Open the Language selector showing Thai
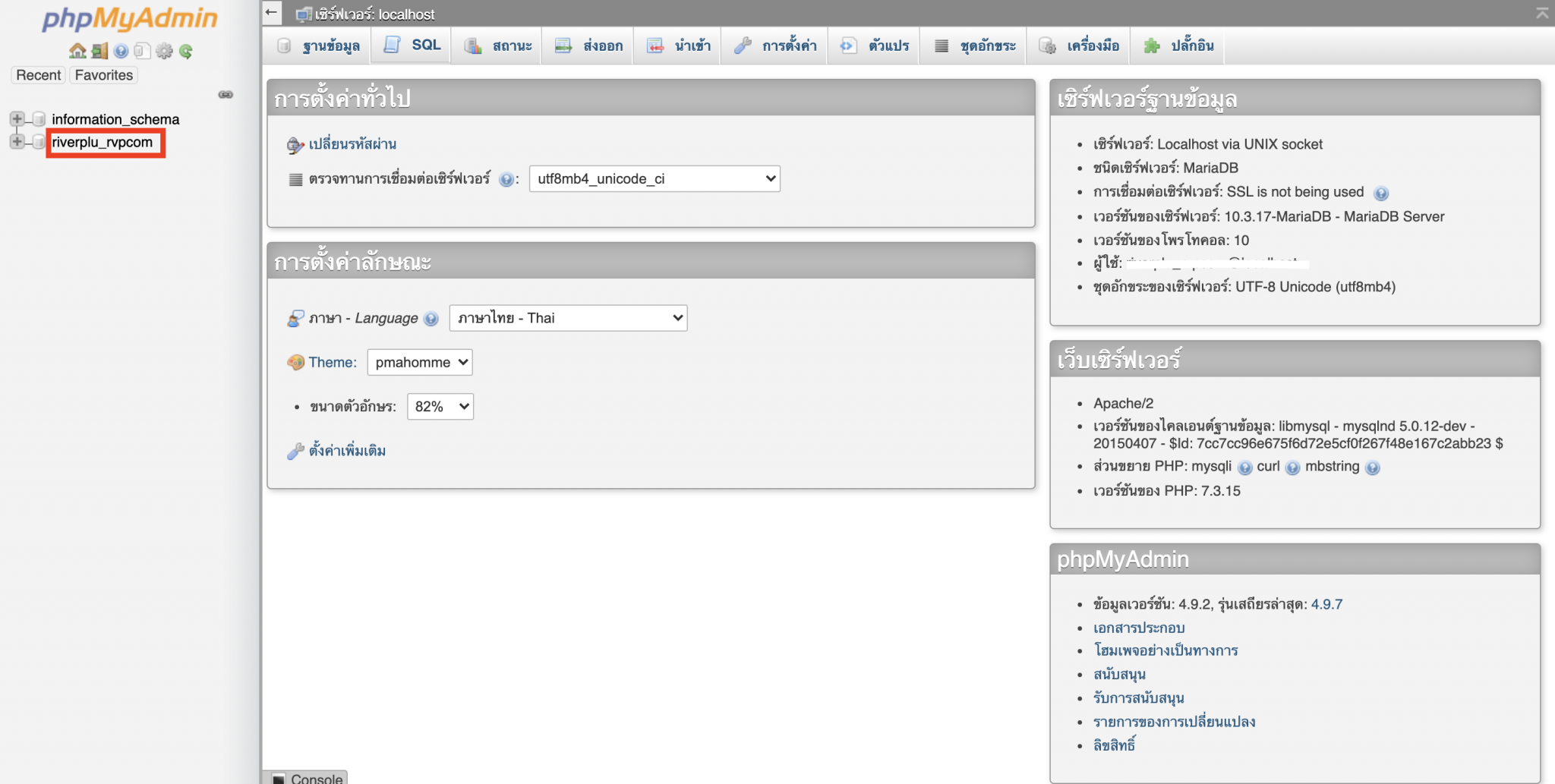The width and height of the screenshot is (1555, 784). click(x=567, y=317)
